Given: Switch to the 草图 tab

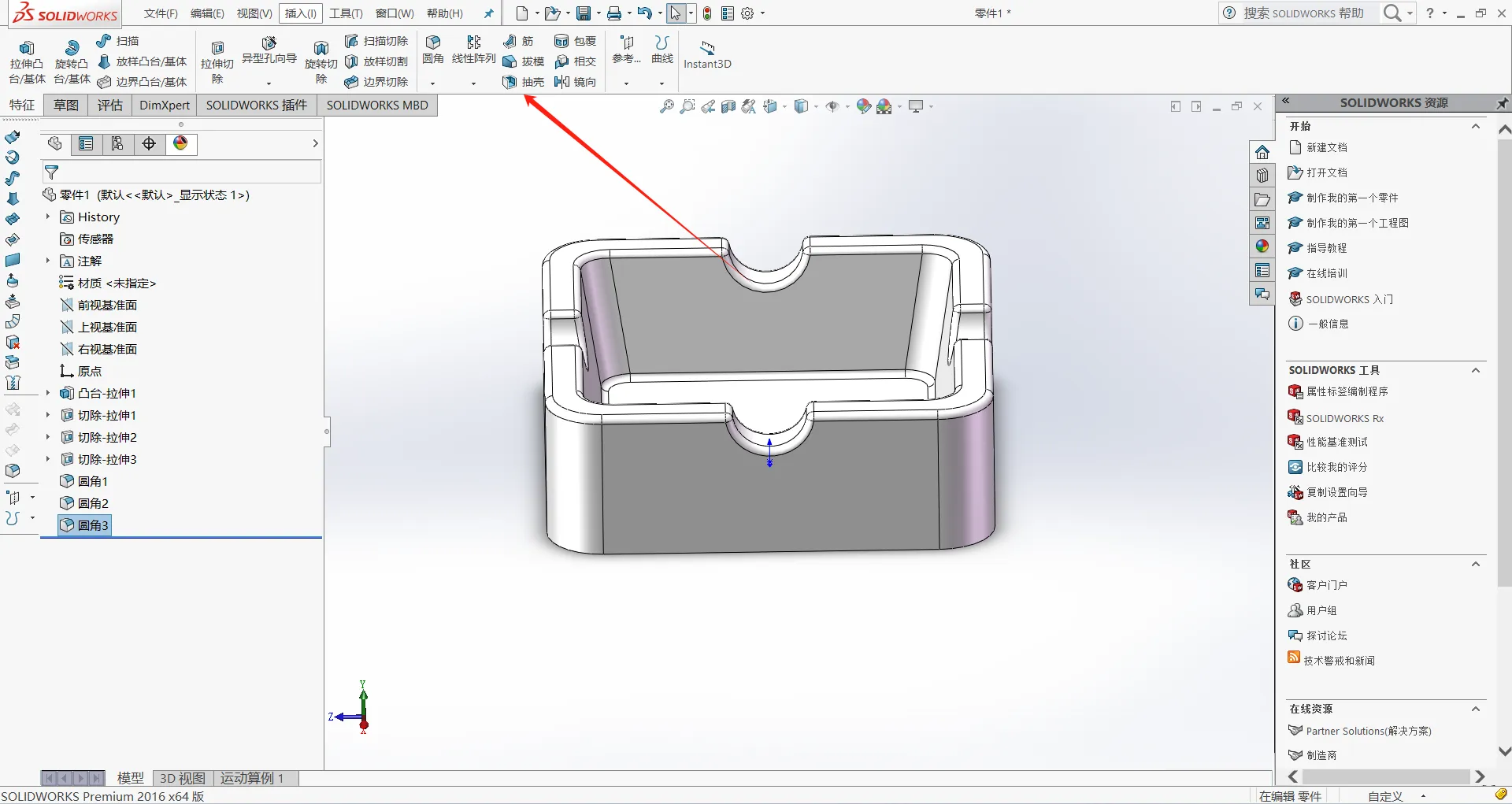Looking at the screenshot, I should [66, 106].
